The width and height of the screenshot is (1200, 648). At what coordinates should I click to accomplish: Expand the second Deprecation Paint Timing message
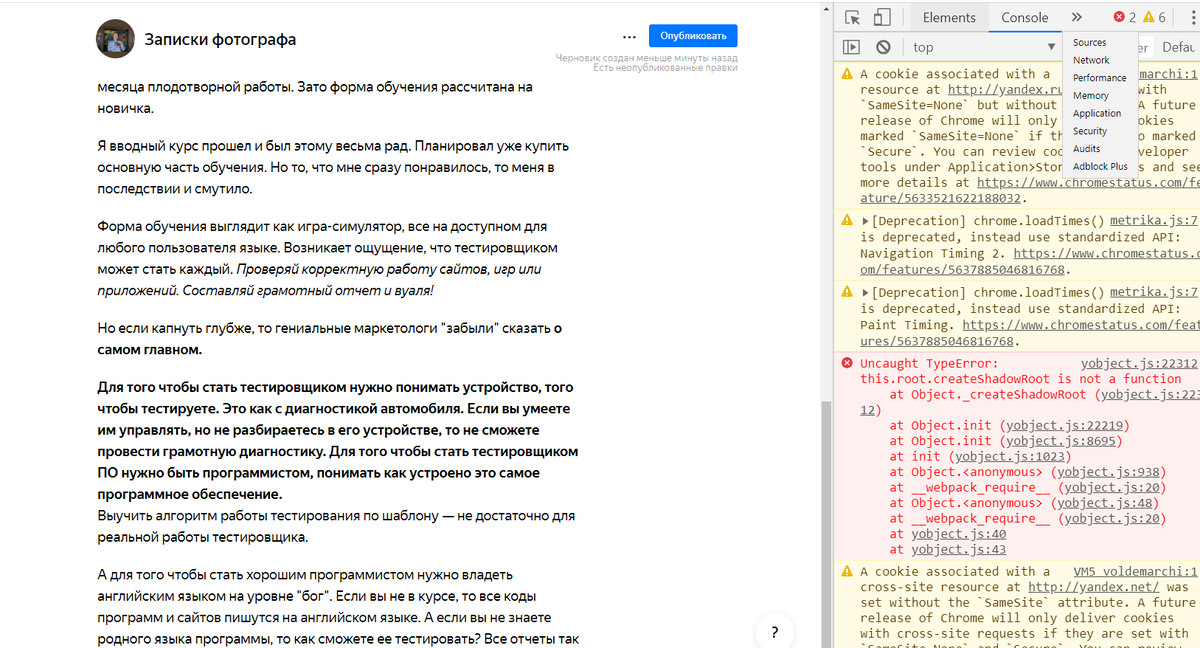866,293
